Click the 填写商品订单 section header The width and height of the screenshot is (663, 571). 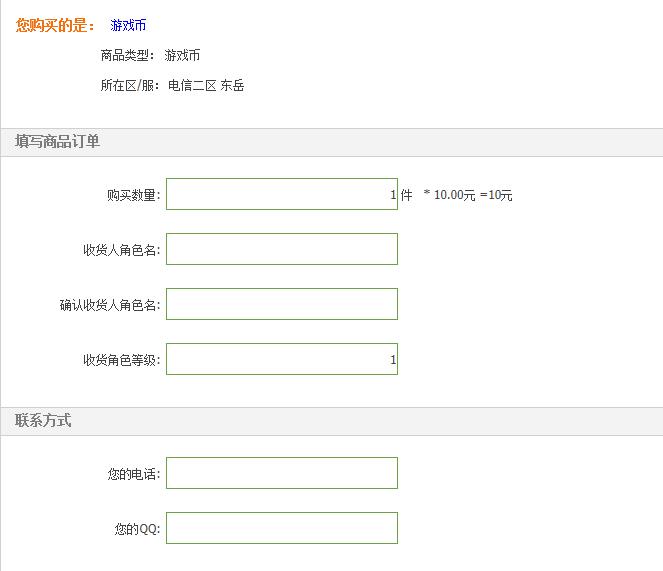pyautogui.click(x=58, y=141)
